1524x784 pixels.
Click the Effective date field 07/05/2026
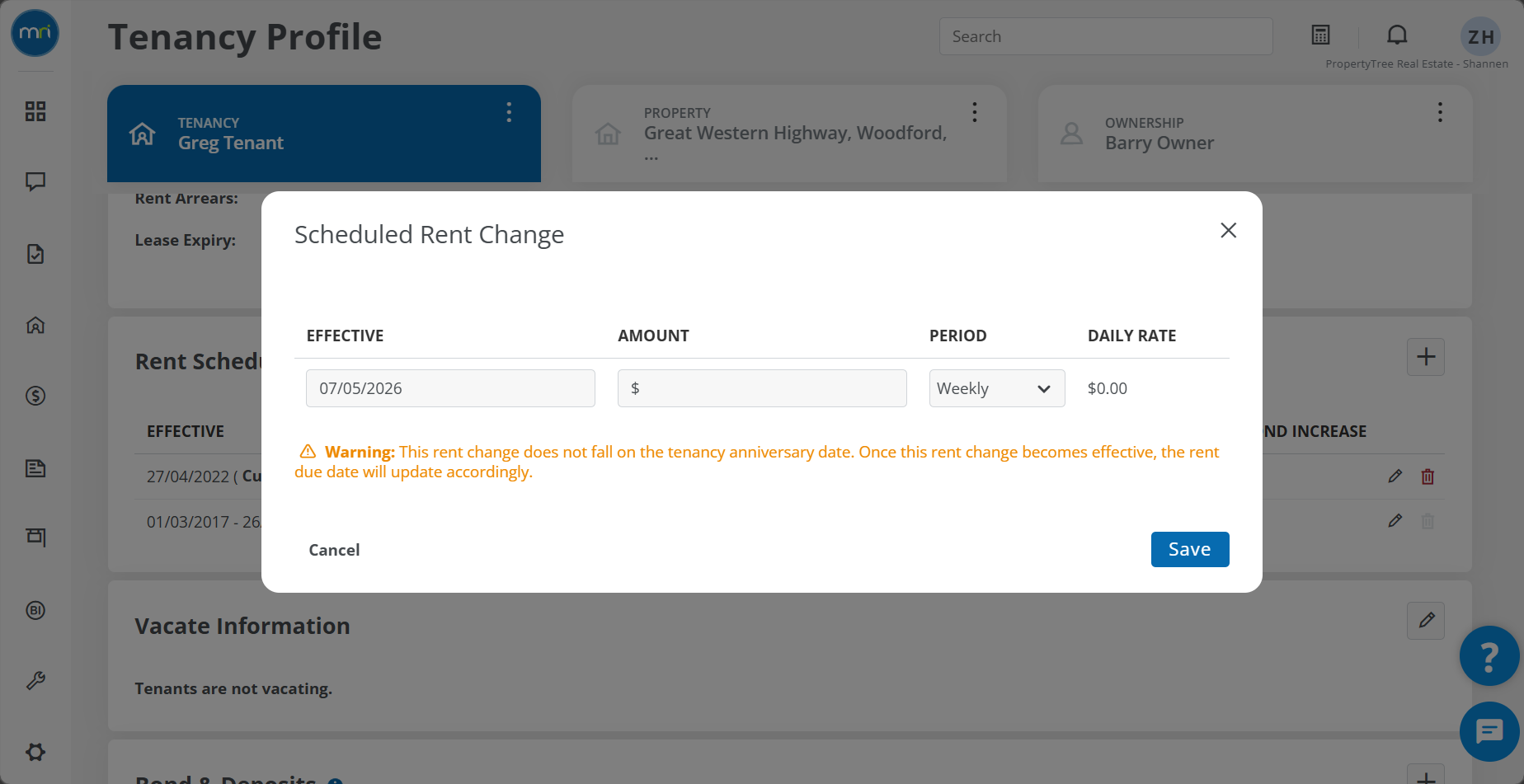coord(450,388)
